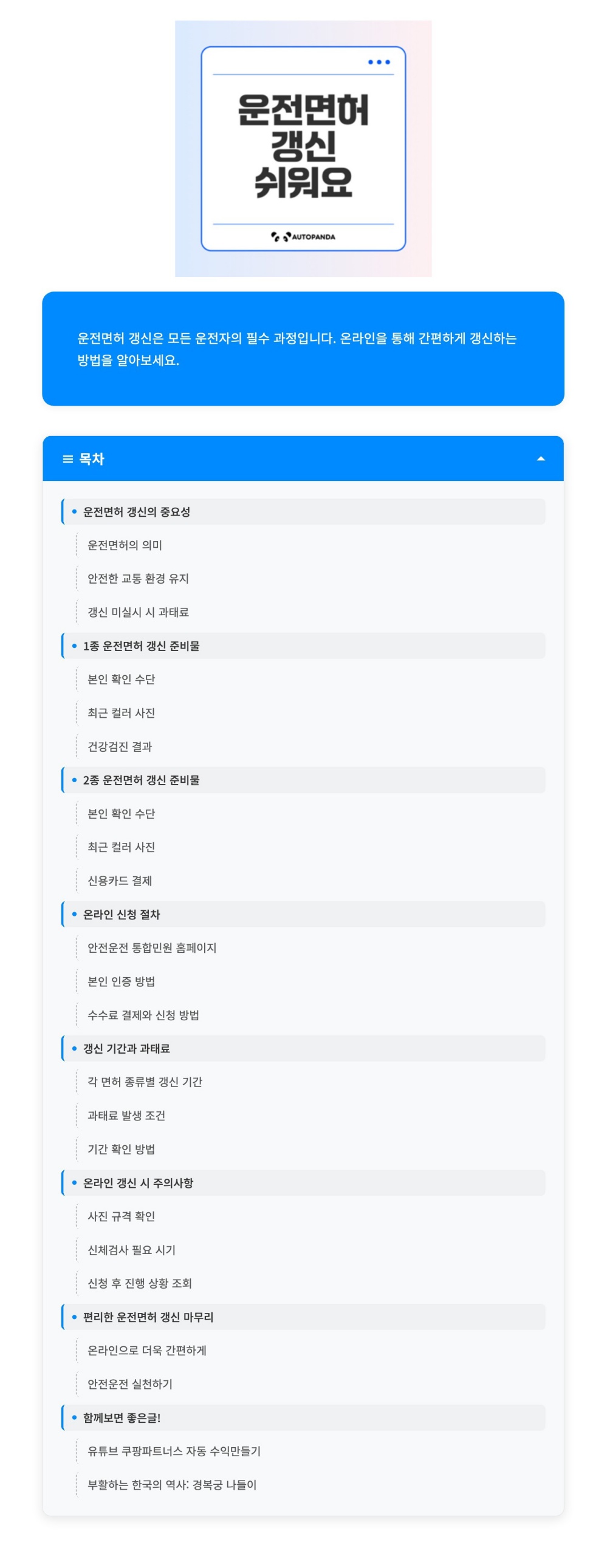
Task: Click the three dots icon on the thumbnail card
Action: coord(379,61)
